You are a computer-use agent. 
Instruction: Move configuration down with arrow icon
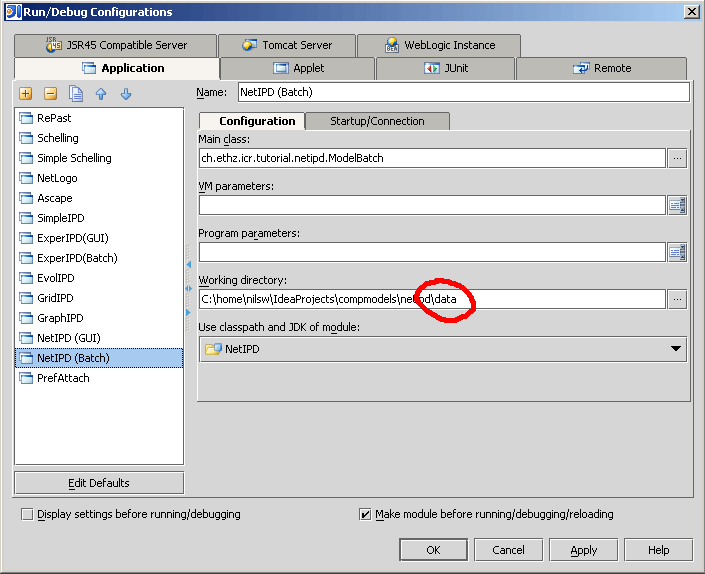126,93
